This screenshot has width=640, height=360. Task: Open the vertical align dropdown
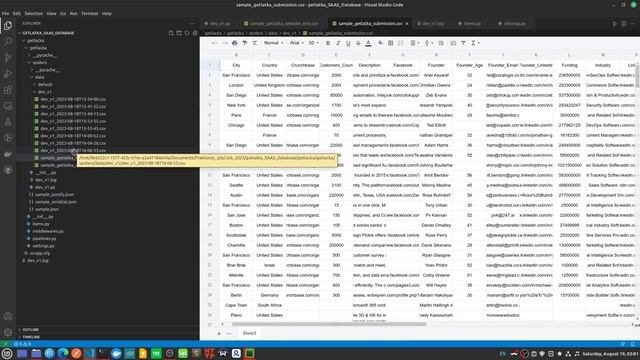429,43
